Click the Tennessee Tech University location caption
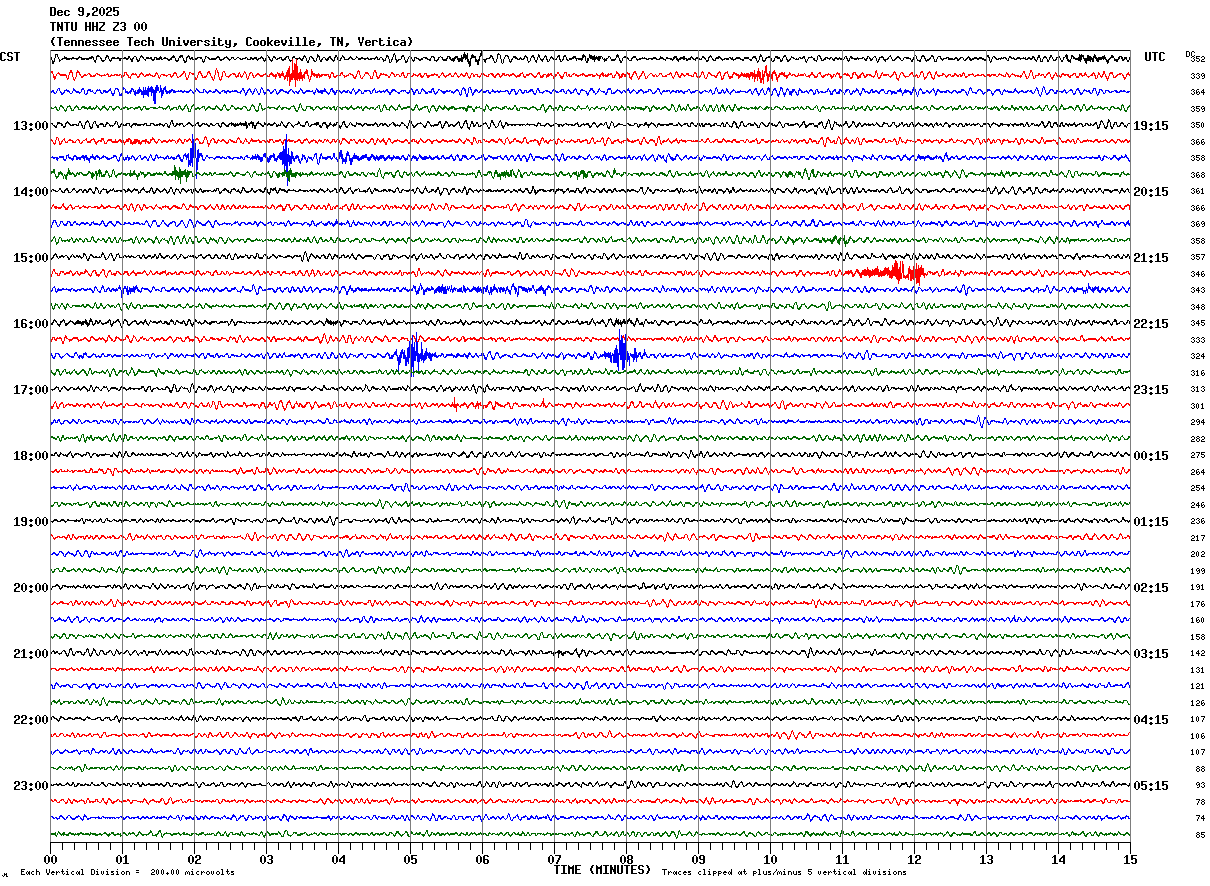The height and width of the screenshot is (886, 1210). tap(231, 42)
